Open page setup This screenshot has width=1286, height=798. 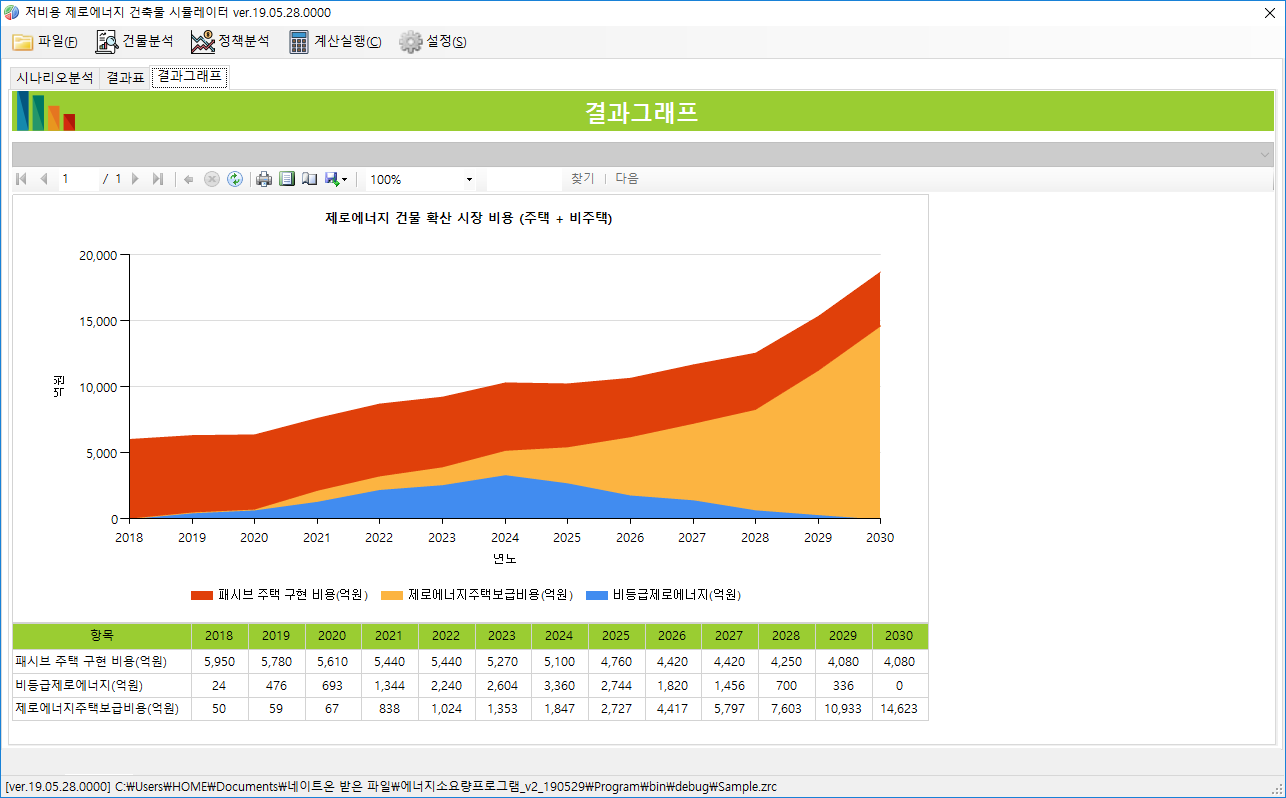point(310,179)
